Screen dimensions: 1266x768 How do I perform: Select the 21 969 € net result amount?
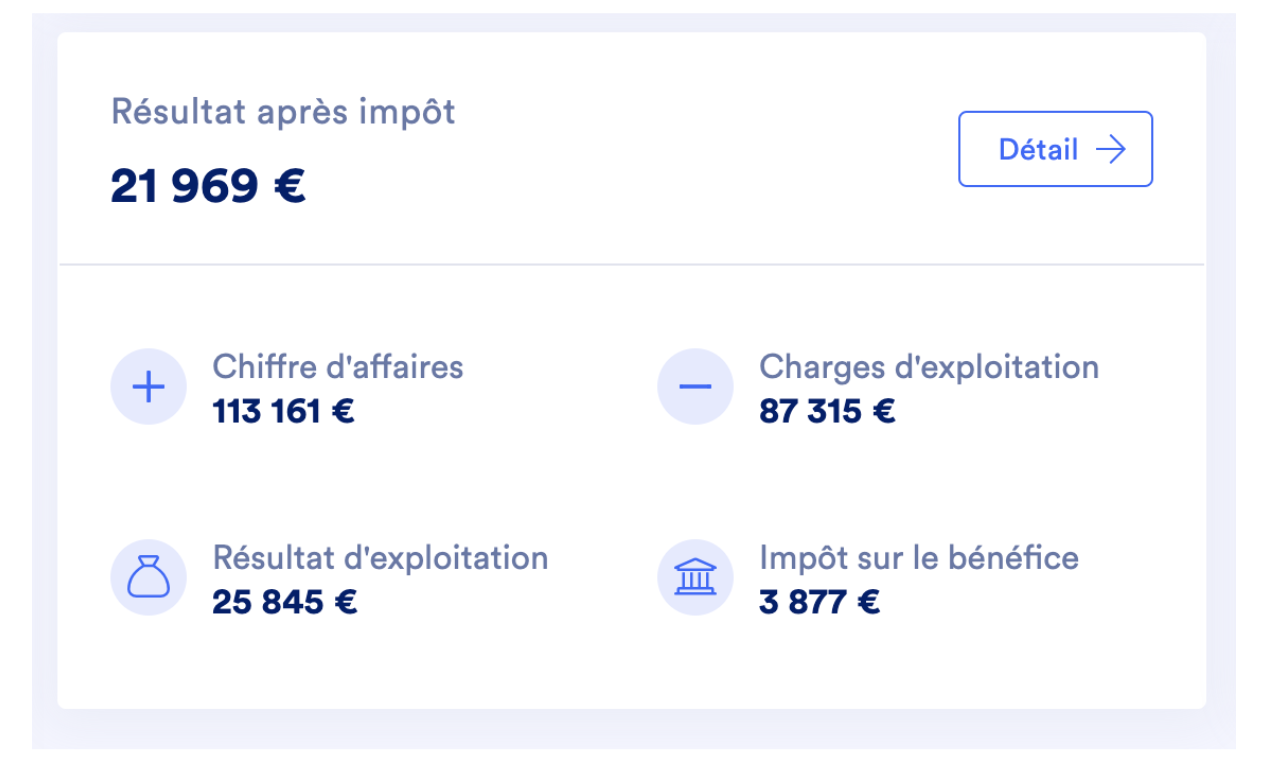point(208,186)
